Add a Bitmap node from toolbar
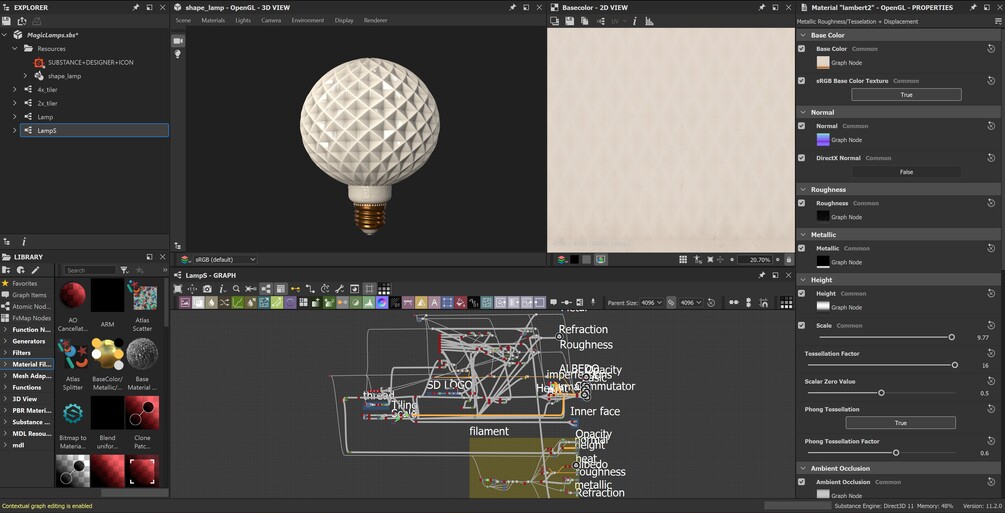Image resolution: width=1005 pixels, height=513 pixels. tap(185, 303)
